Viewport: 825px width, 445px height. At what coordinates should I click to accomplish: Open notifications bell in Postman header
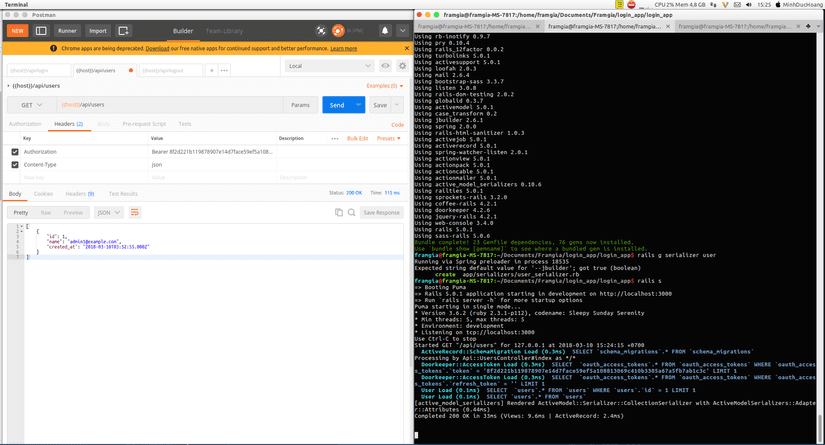(384, 31)
